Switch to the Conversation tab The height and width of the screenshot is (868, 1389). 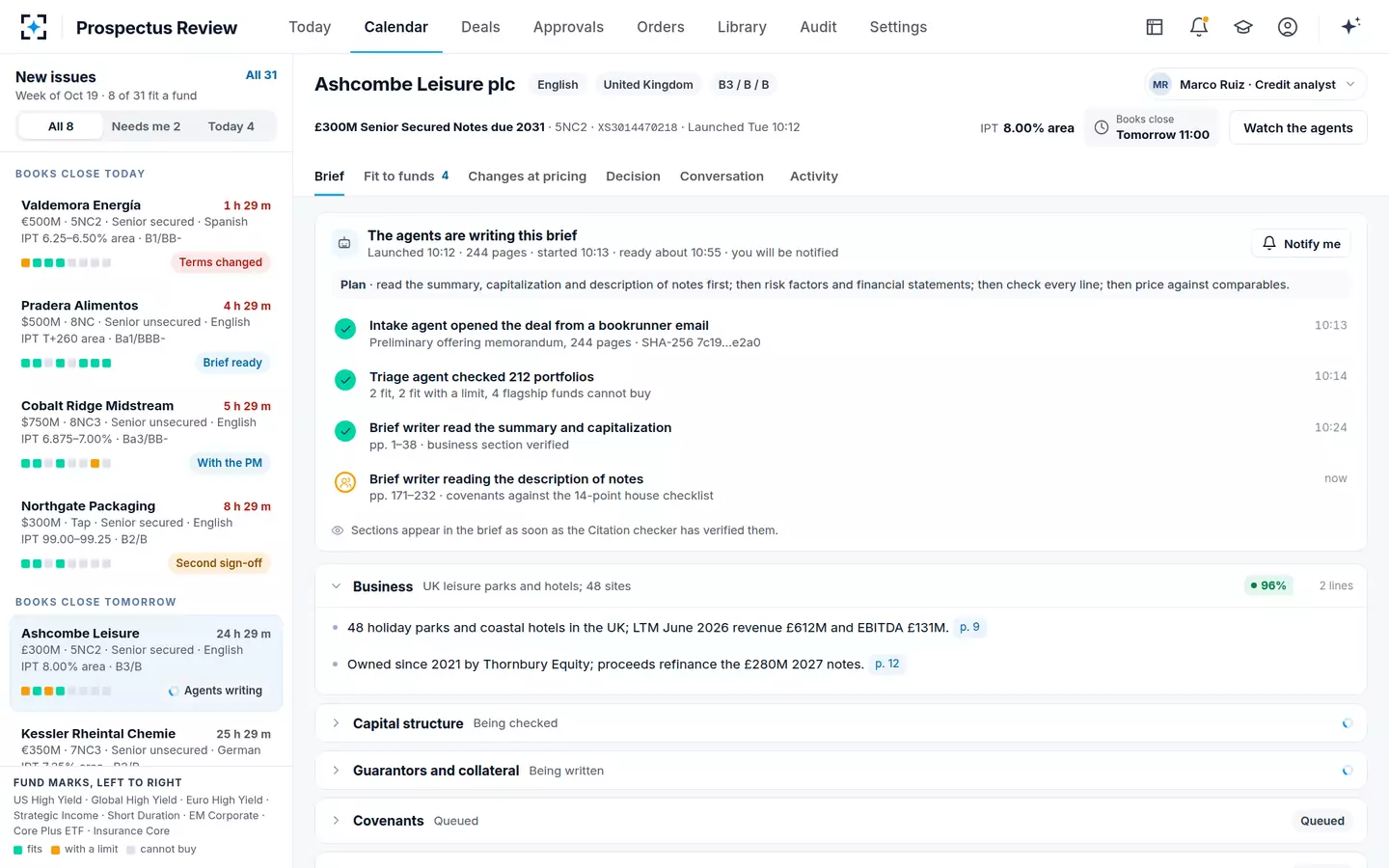click(x=722, y=176)
